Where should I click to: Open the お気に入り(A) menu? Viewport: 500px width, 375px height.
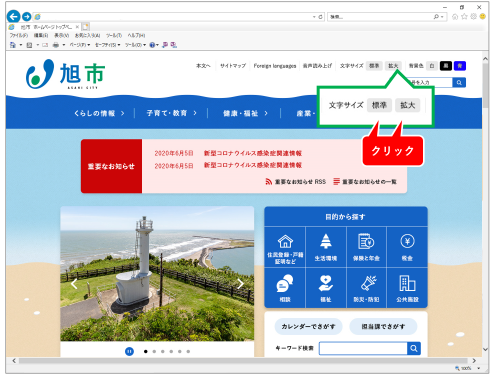[87, 35]
